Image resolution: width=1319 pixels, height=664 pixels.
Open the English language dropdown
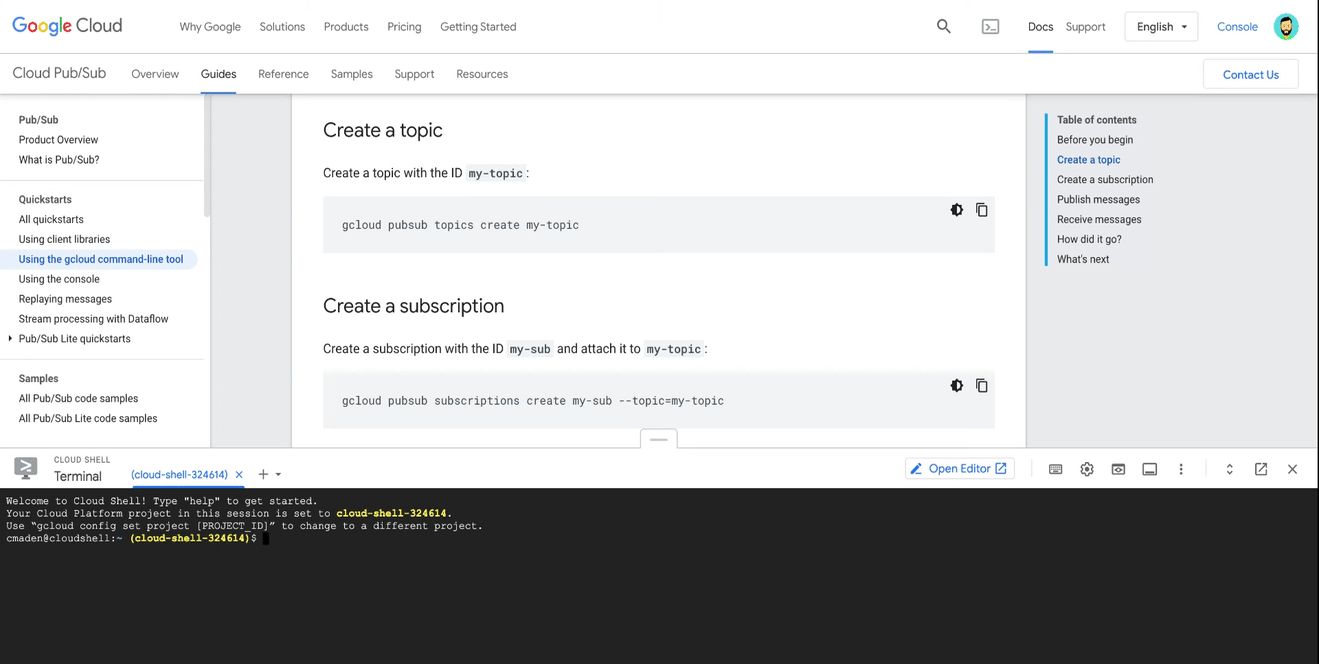click(x=1161, y=27)
